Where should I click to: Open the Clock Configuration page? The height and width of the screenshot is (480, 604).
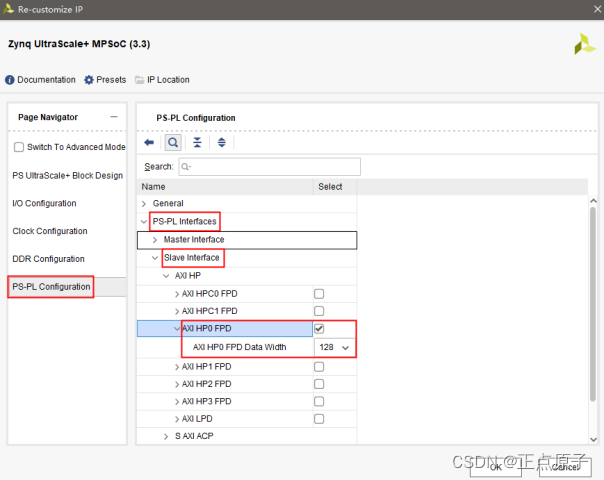click(x=50, y=231)
